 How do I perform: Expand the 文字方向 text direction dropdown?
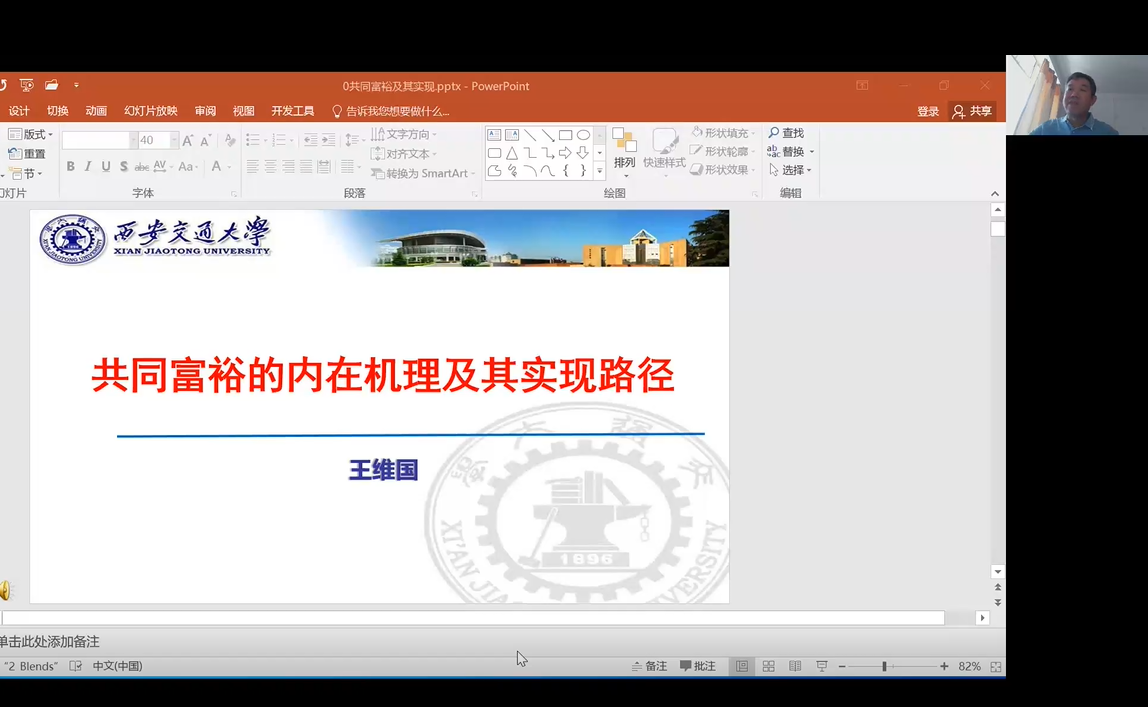[434, 134]
